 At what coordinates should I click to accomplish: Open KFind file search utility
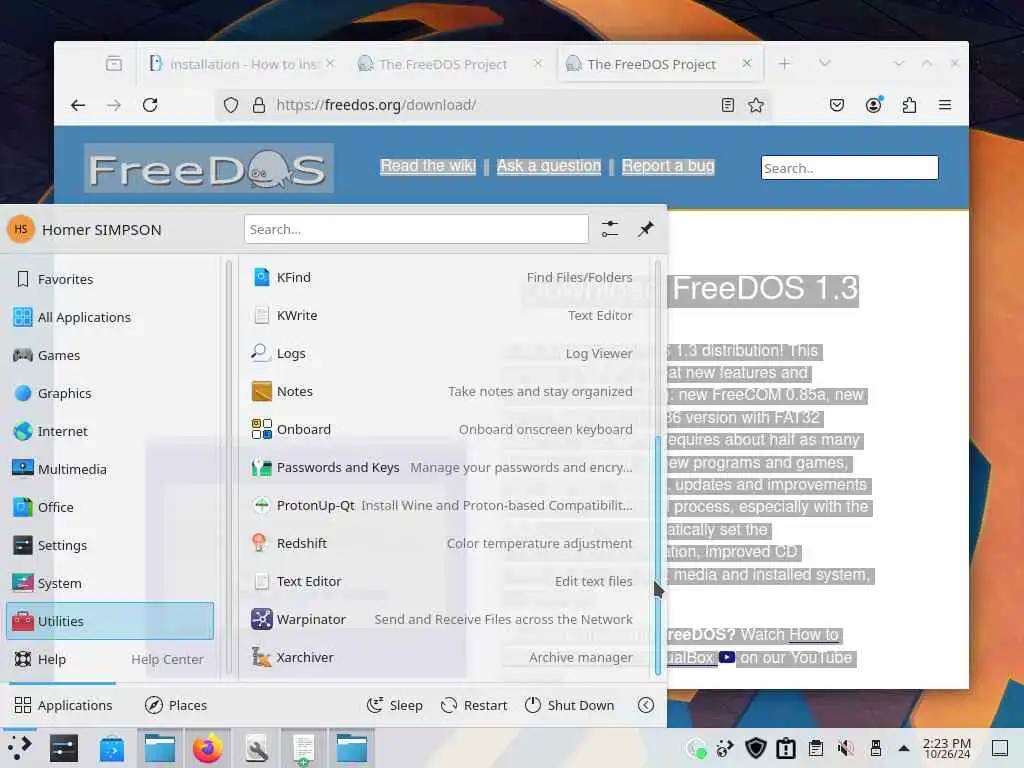[441, 278]
